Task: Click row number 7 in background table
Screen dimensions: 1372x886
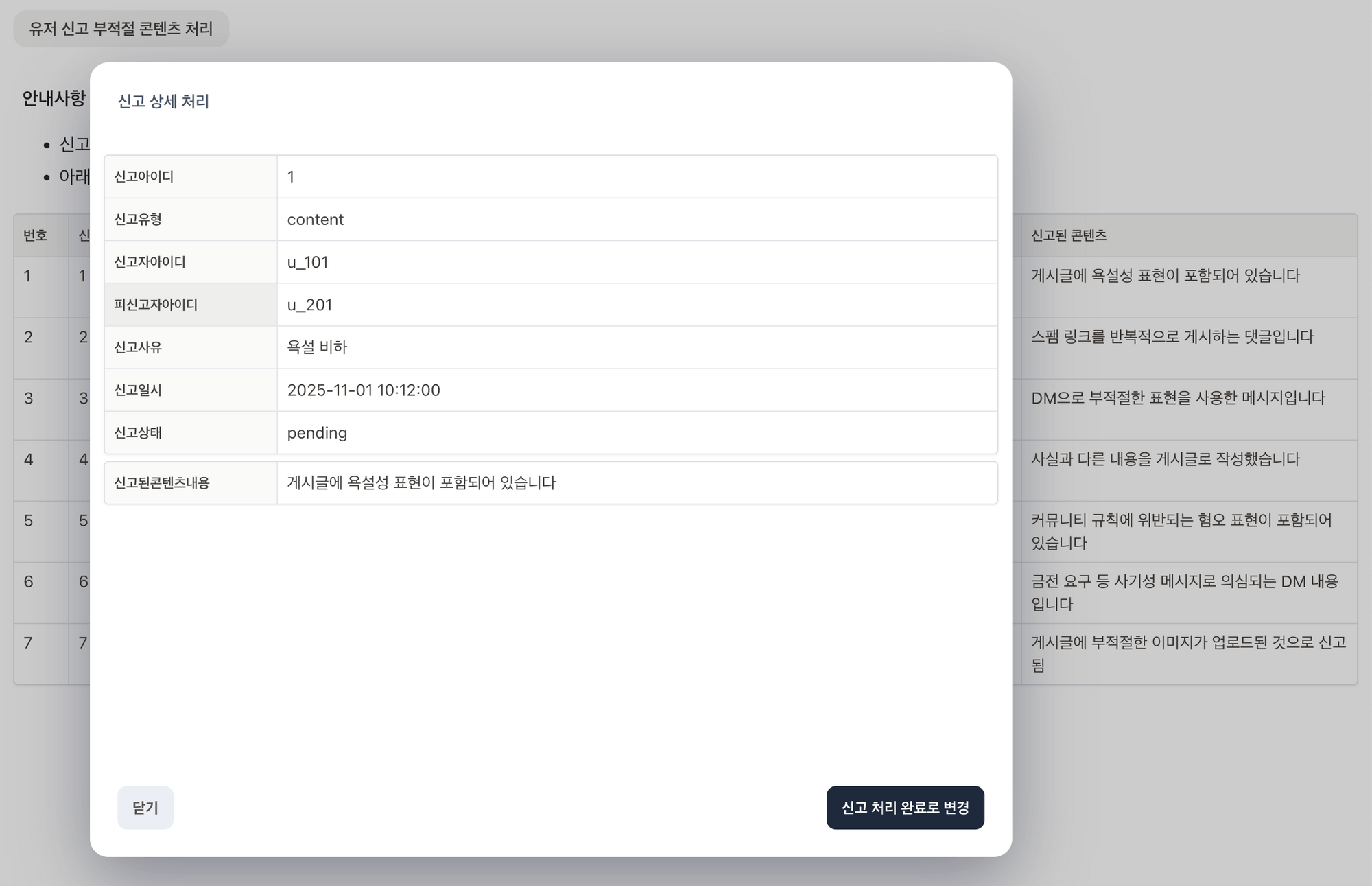Action: coord(28,643)
